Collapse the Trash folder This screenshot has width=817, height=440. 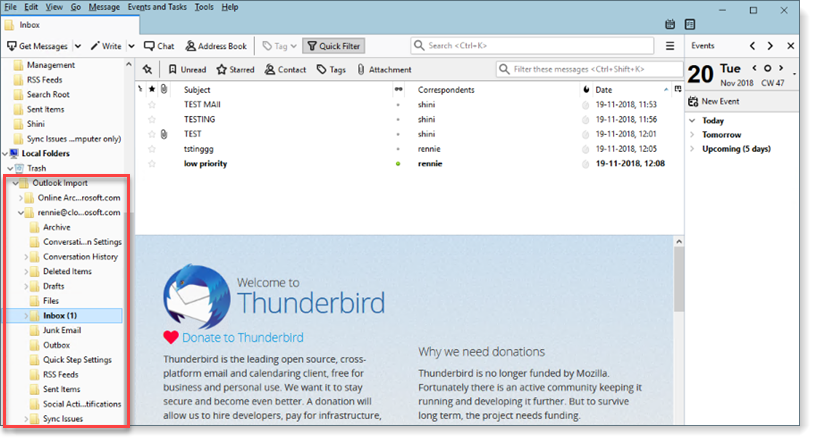[10, 168]
